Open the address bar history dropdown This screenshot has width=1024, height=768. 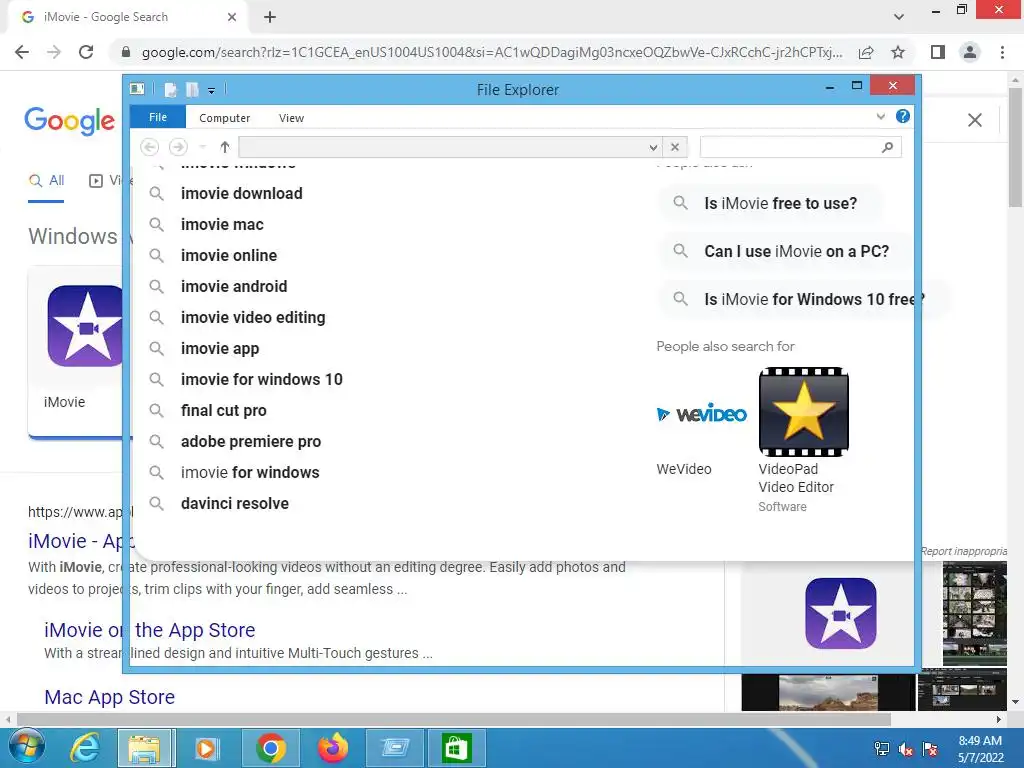[653, 148]
